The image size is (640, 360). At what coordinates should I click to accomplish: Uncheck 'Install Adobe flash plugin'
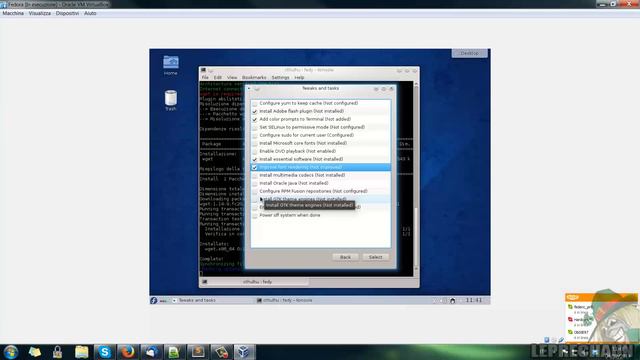[x=255, y=111]
